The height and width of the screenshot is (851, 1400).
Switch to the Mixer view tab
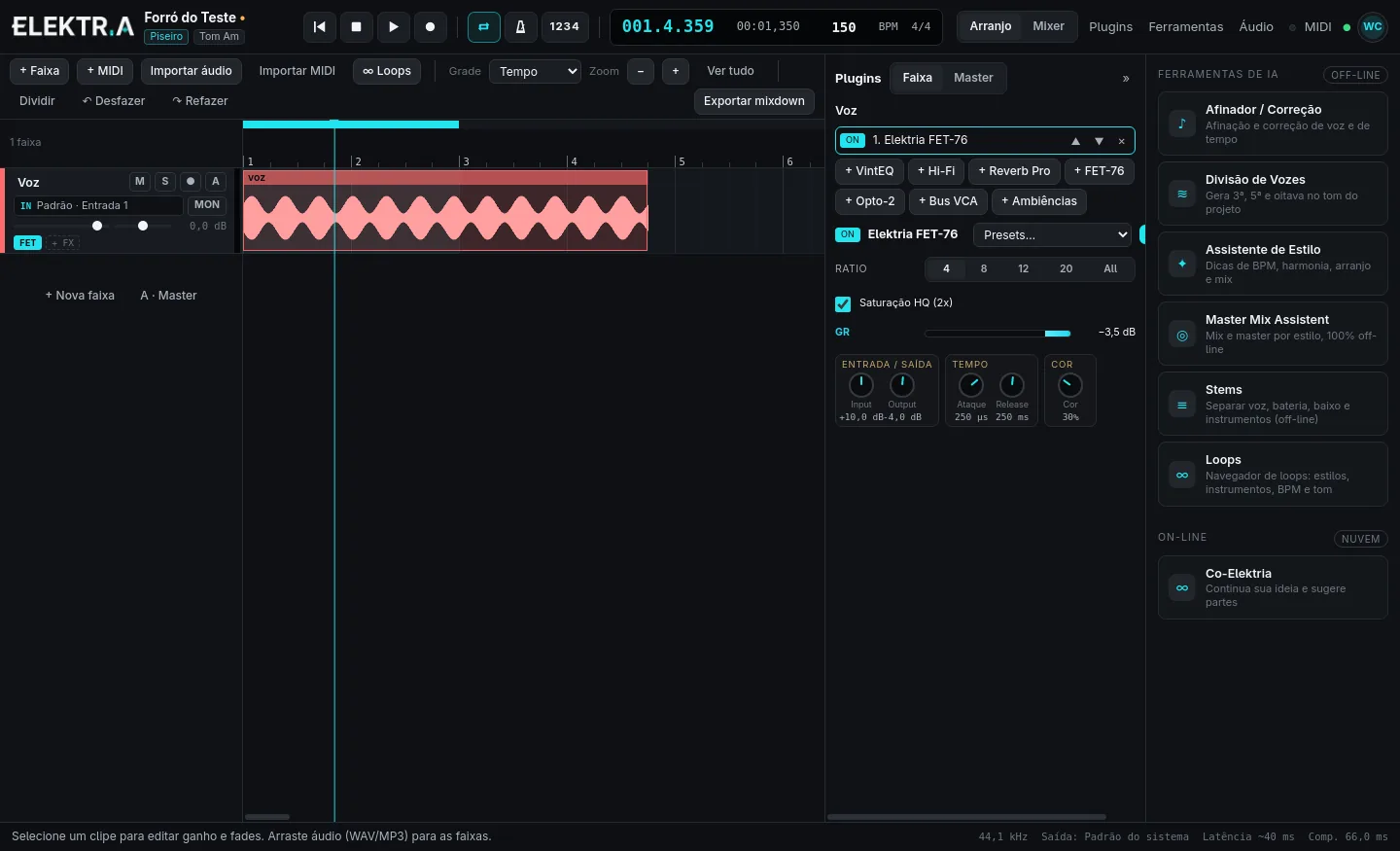pyautogui.click(x=1048, y=26)
